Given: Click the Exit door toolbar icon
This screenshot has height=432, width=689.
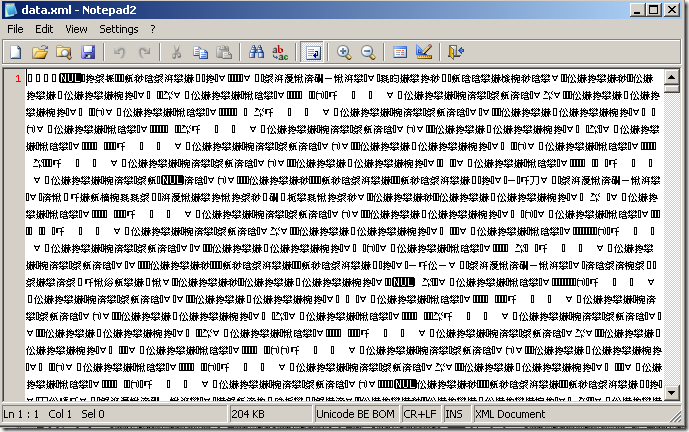Looking at the screenshot, I should point(456,52).
